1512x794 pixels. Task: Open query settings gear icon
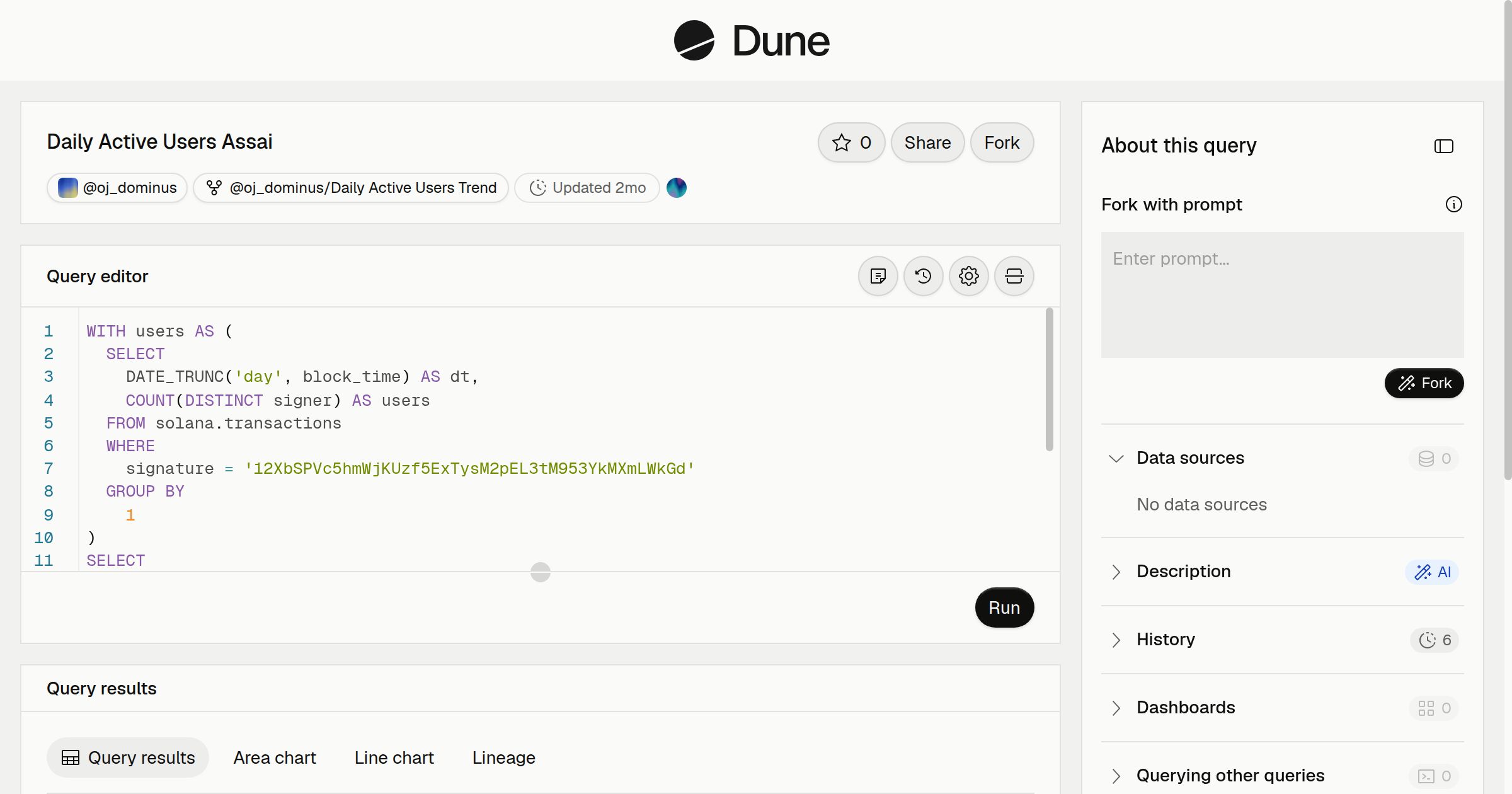pos(968,276)
